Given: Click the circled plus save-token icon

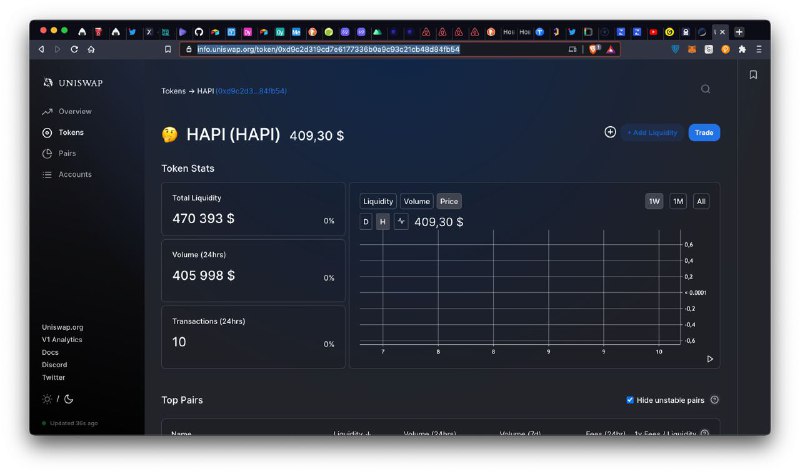Looking at the screenshot, I should pyautogui.click(x=610, y=132).
